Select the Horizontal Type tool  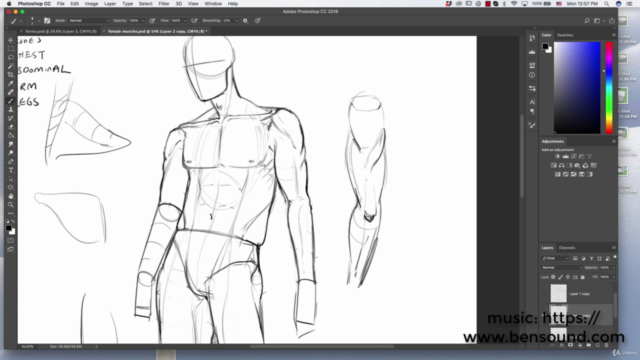coord(11,170)
